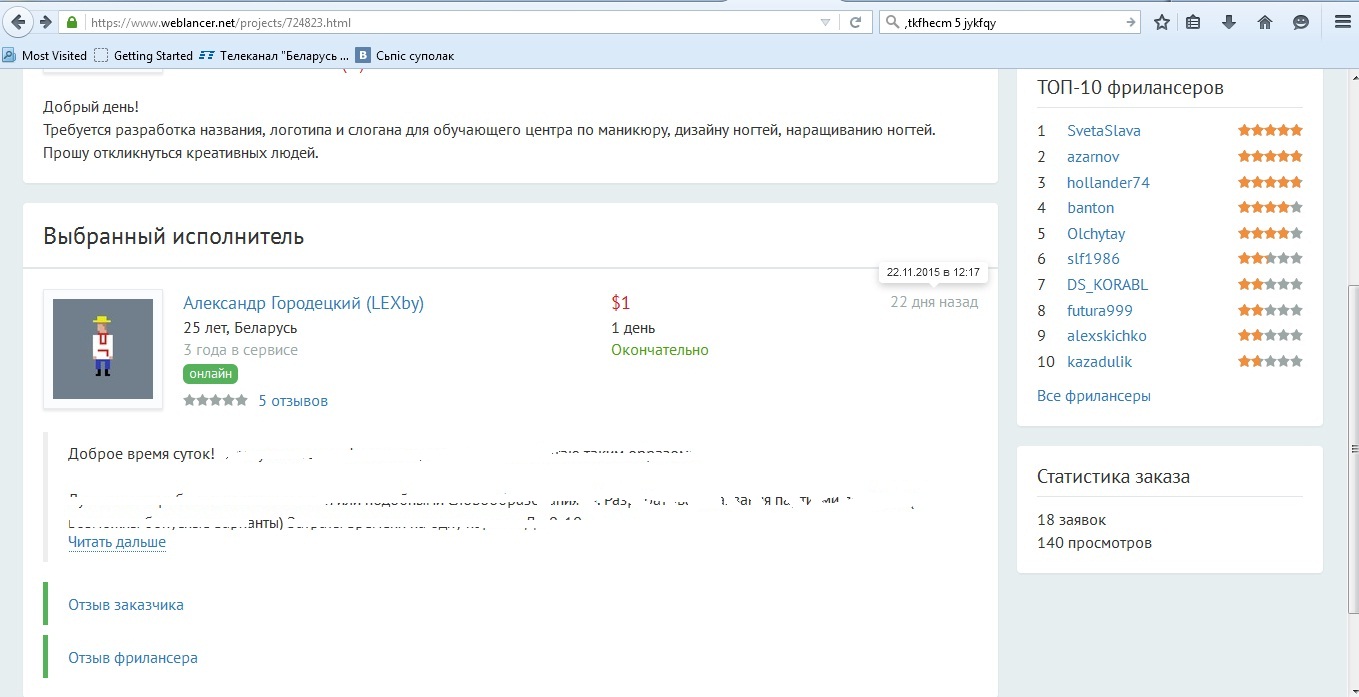Open Отзыв фрилансера section
This screenshot has height=697, width=1359.
pos(133,658)
